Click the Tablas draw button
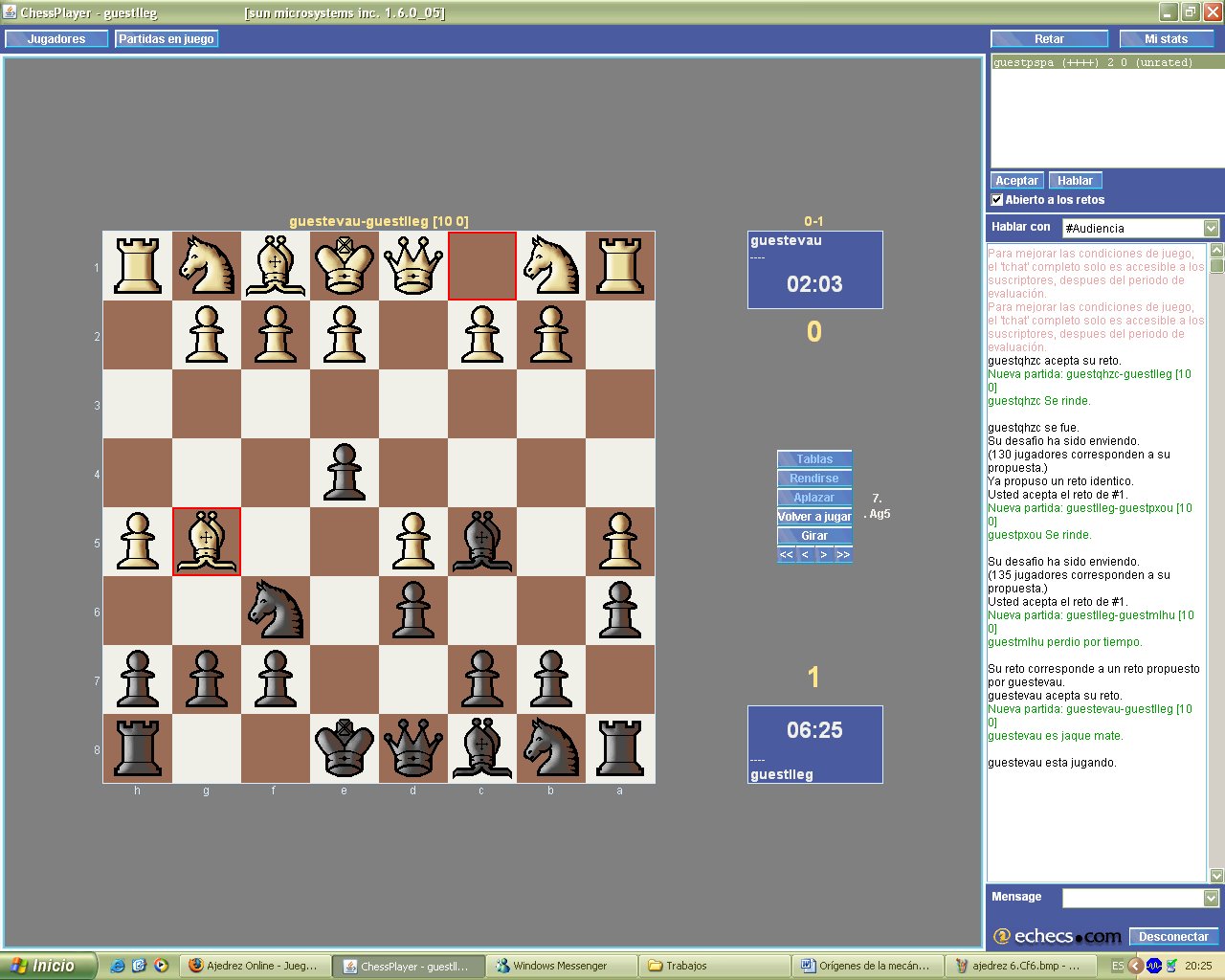Screen dimensions: 1225x980 [814, 459]
